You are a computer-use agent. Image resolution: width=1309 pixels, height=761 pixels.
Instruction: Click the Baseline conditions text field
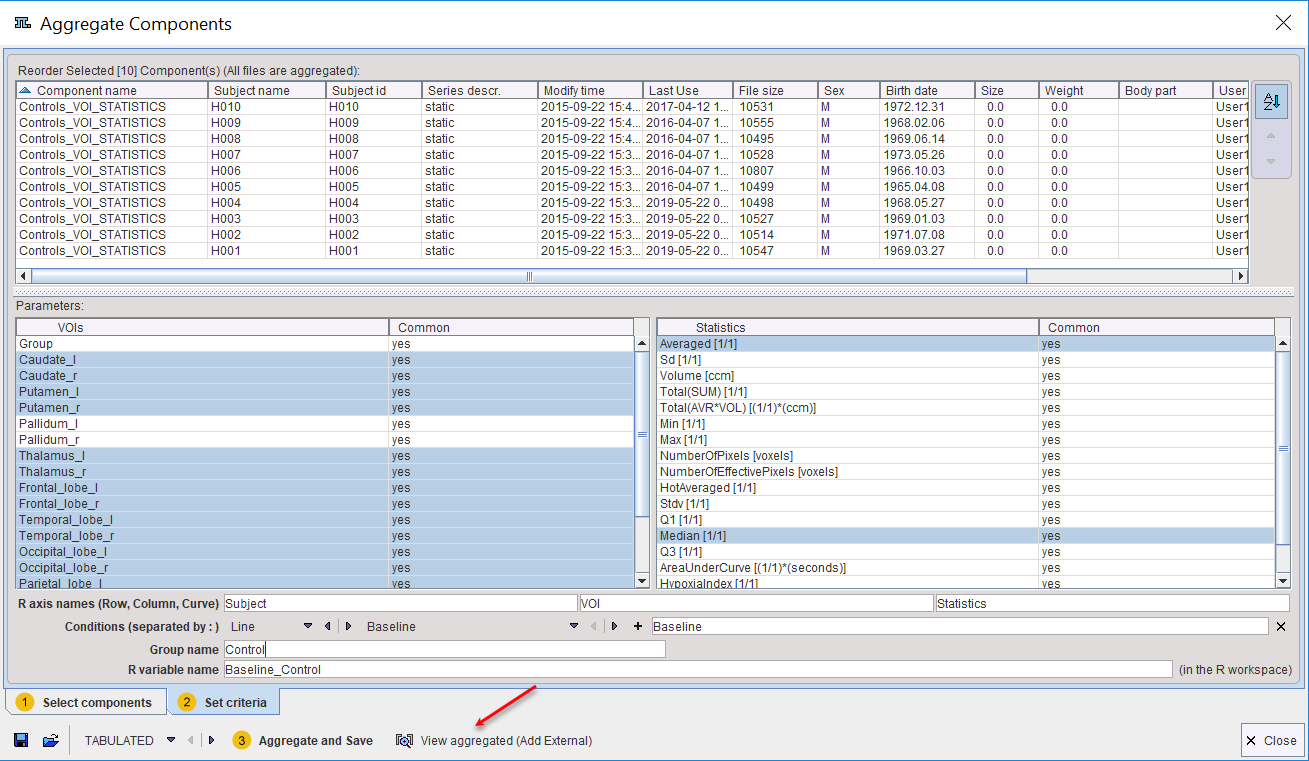click(961, 626)
